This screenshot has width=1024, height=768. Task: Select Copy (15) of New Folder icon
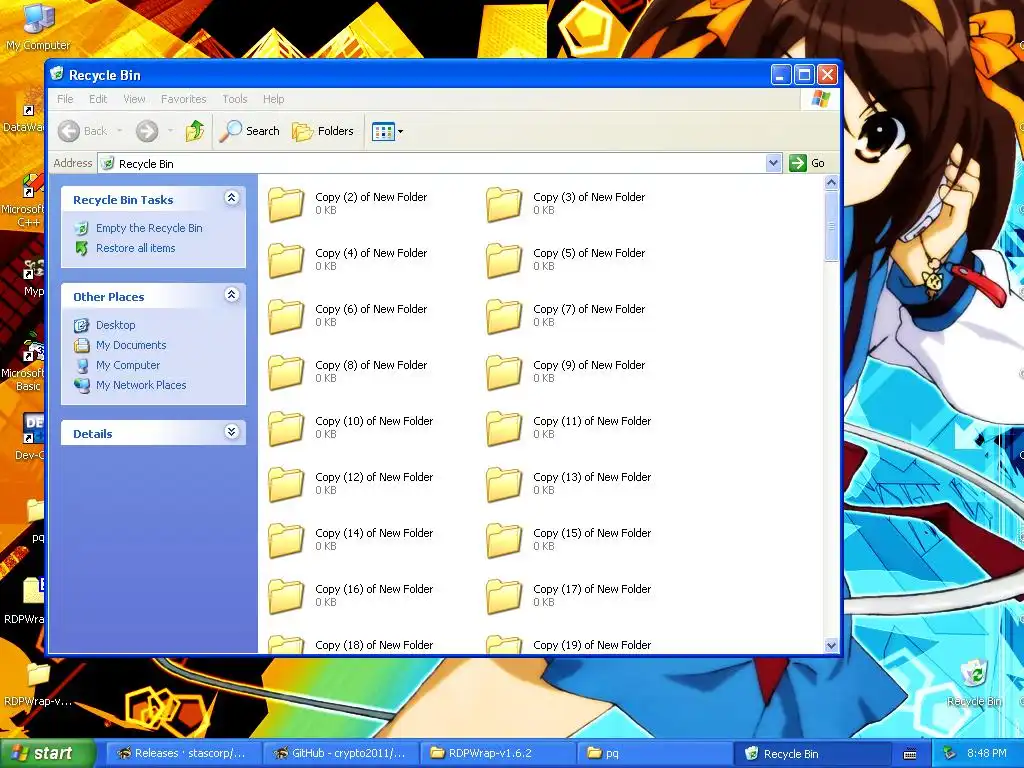(x=504, y=541)
